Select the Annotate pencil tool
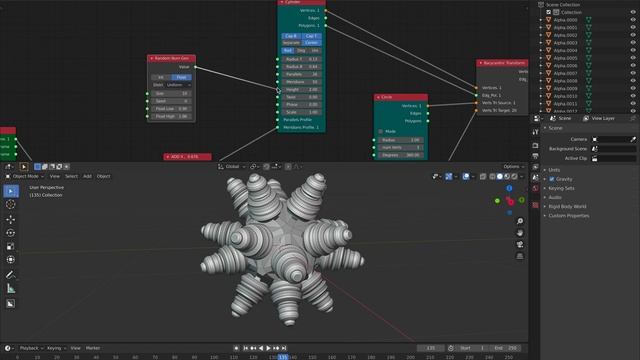This screenshot has height=360, width=640. tap(11, 275)
